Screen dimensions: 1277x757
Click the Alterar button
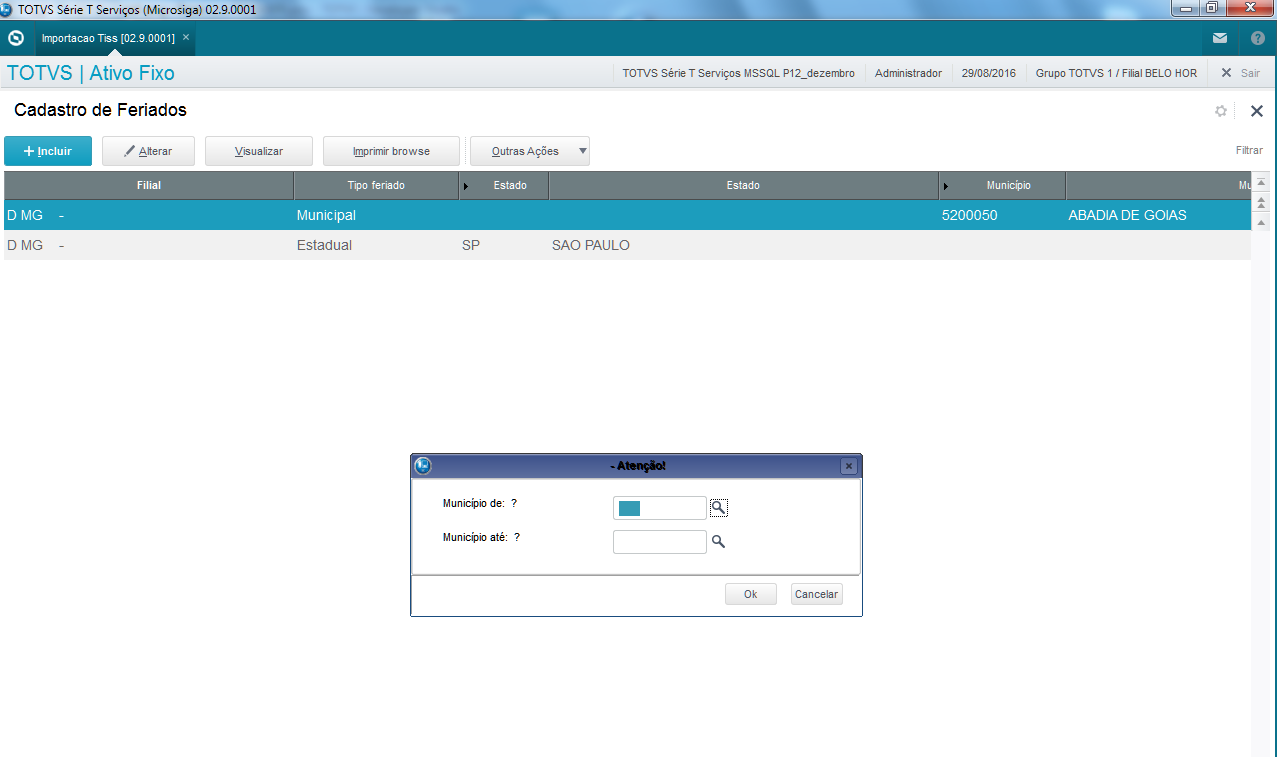point(148,151)
